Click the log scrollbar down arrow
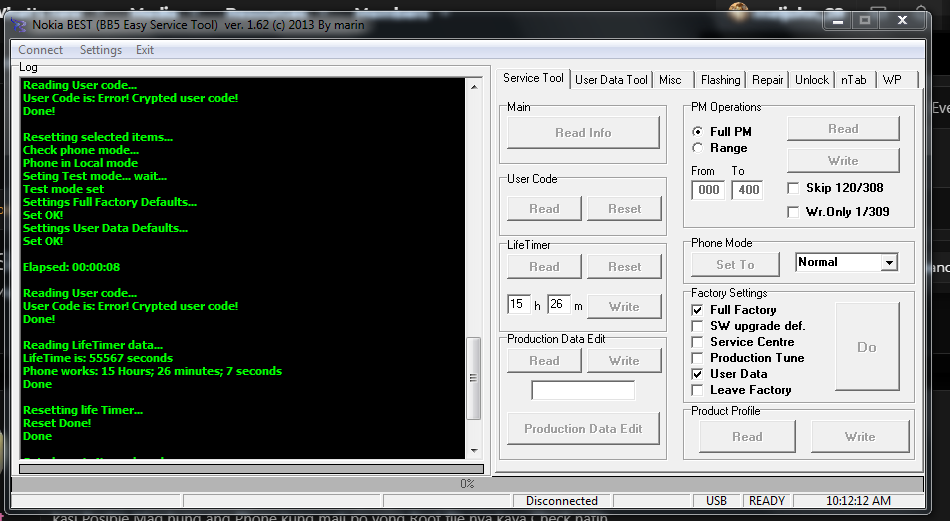Image resolution: width=950 pixels, height=521 pixels. point(474,451)
